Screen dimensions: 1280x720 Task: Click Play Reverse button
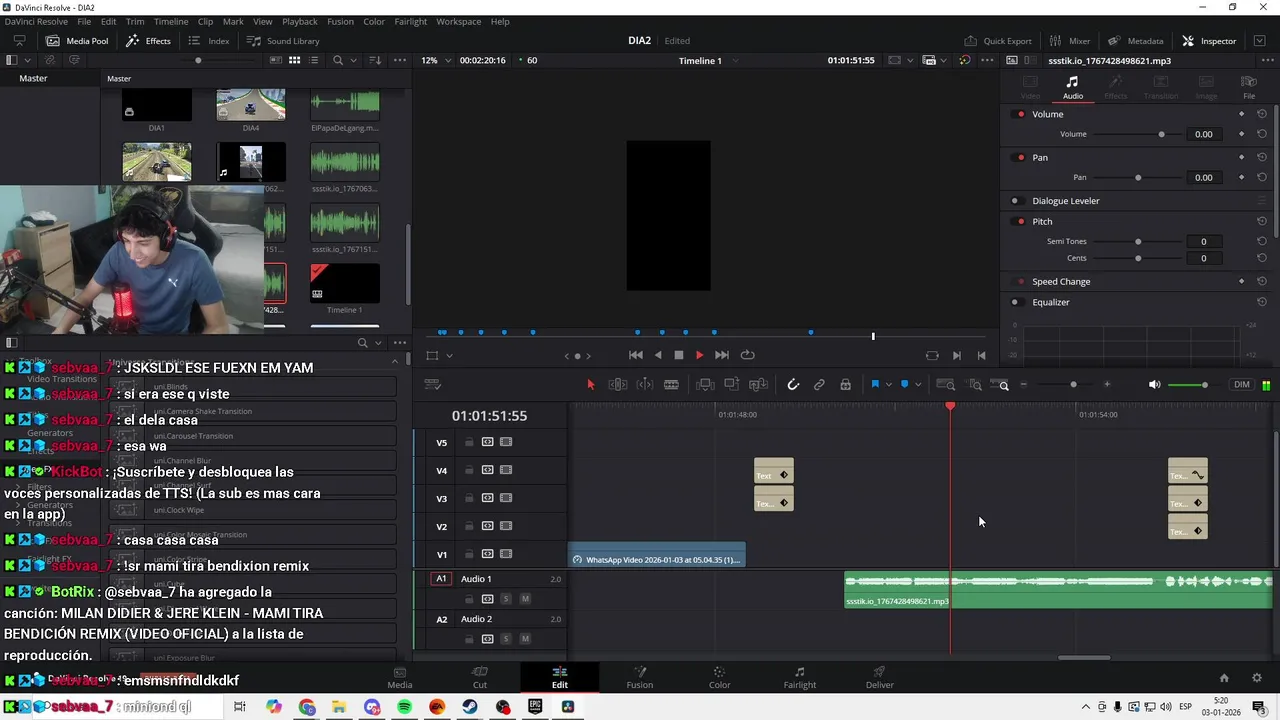click(657, 355)
